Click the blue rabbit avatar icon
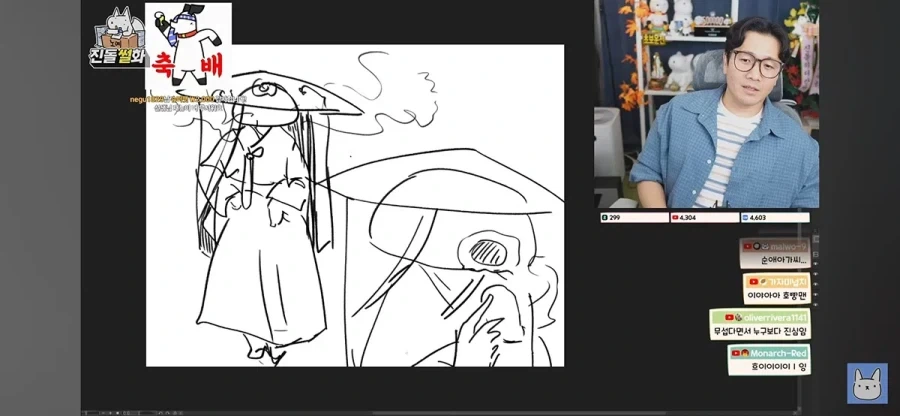This screenshot has height=416, width=900. click(x=867, y=383)
